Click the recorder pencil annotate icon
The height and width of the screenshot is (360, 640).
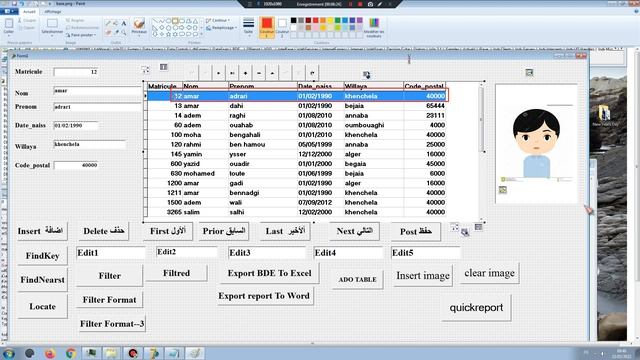(x=380, y=4)
